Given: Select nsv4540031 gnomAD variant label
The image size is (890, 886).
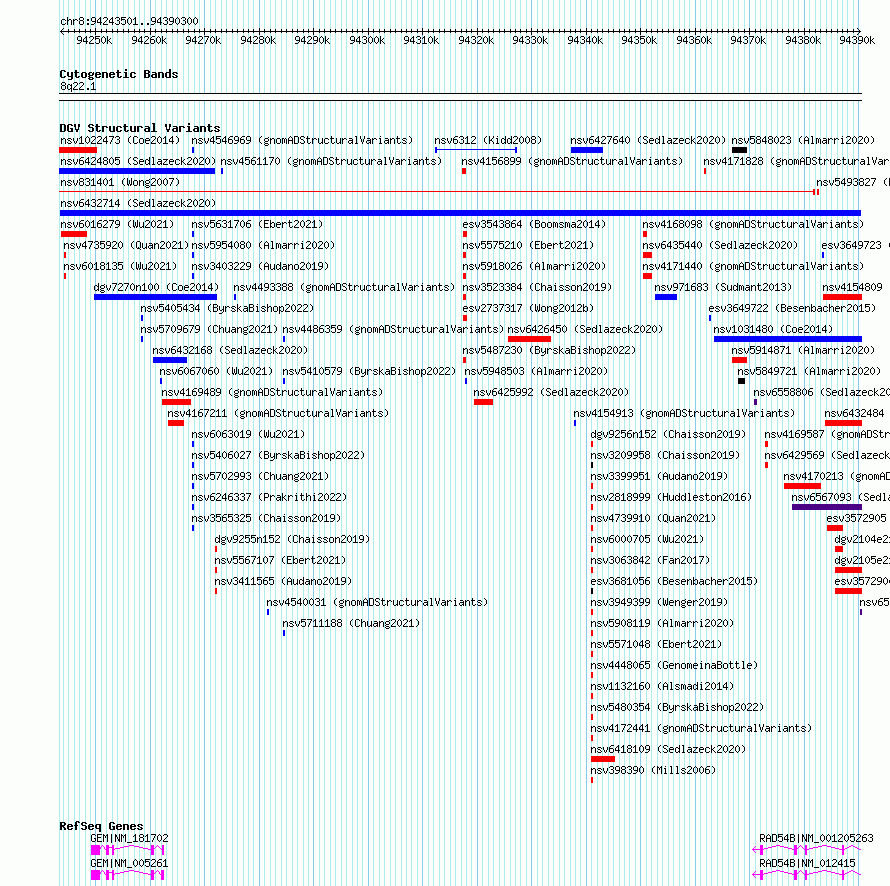Looking at the screenshot, I should (377, 602).
